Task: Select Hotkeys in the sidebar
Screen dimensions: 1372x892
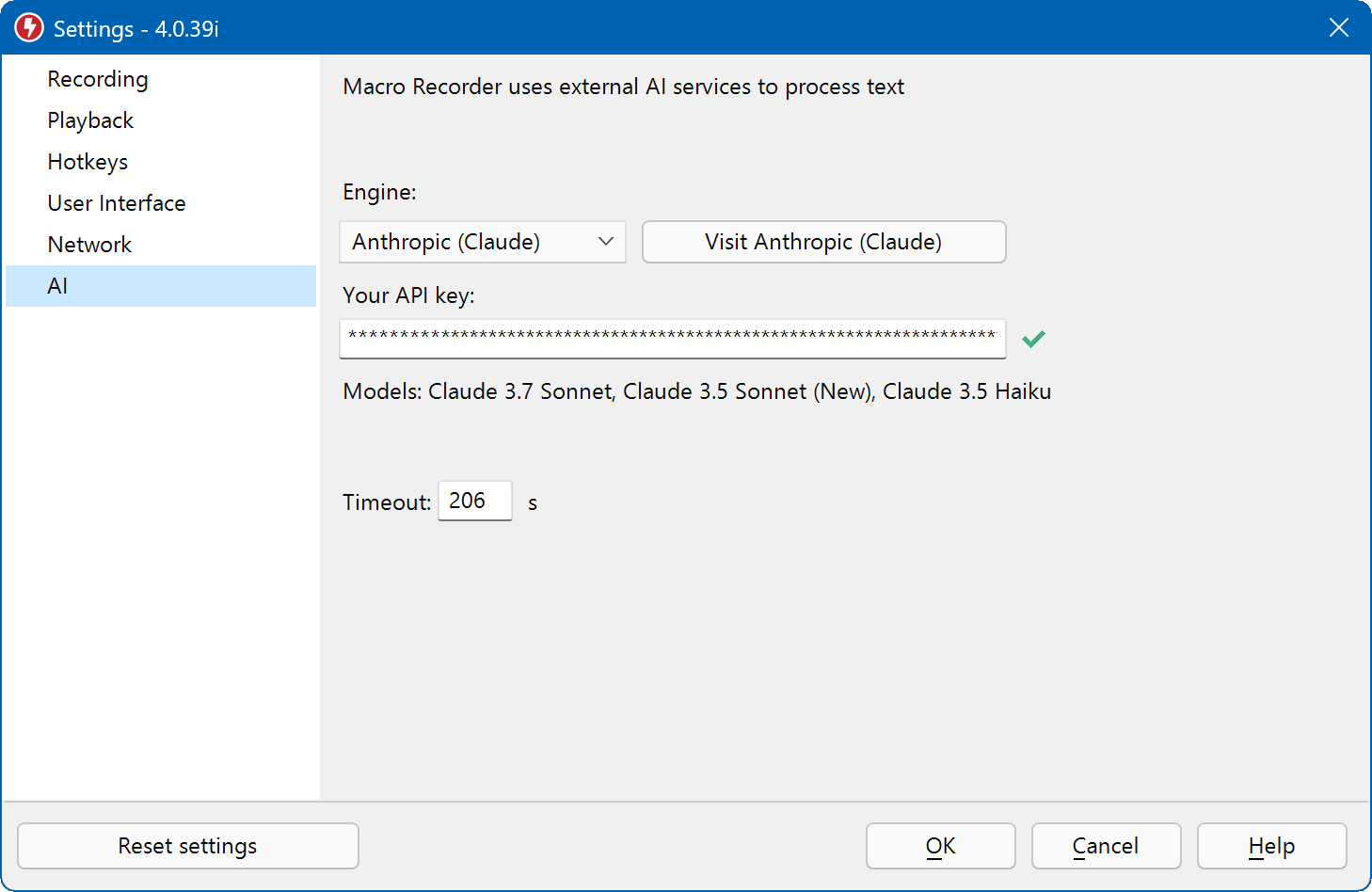Action: click(x=88, y=162)
